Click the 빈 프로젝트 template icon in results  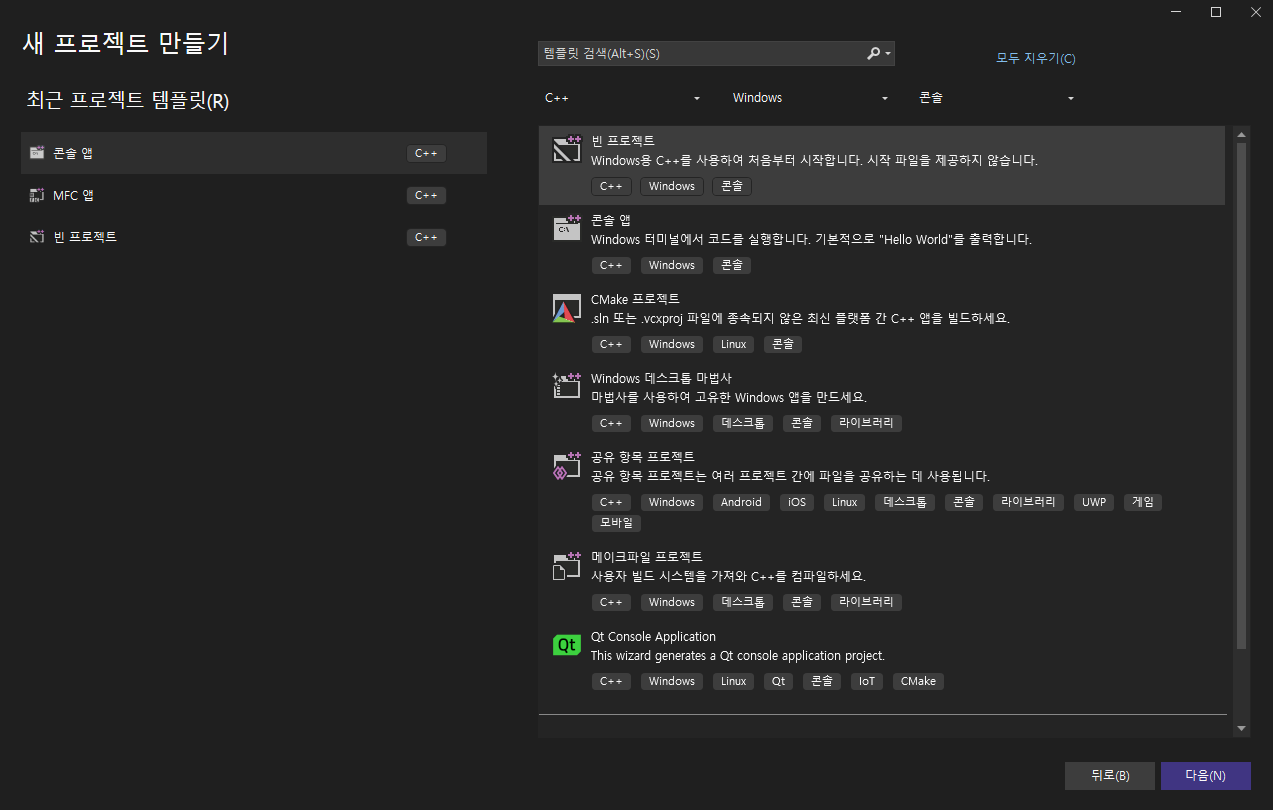(567, 149)
